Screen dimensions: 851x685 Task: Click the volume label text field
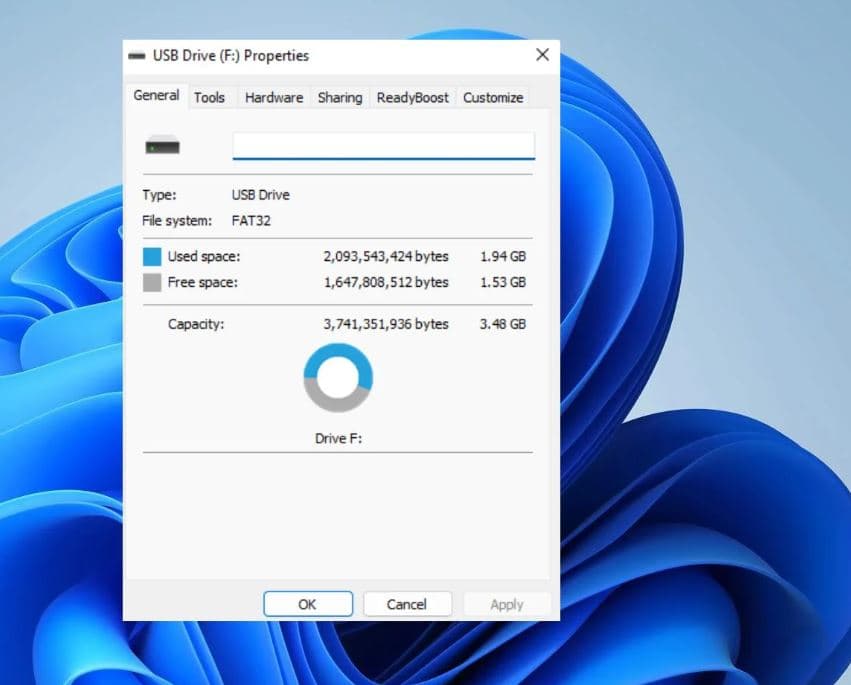click(x=383, y=146)
